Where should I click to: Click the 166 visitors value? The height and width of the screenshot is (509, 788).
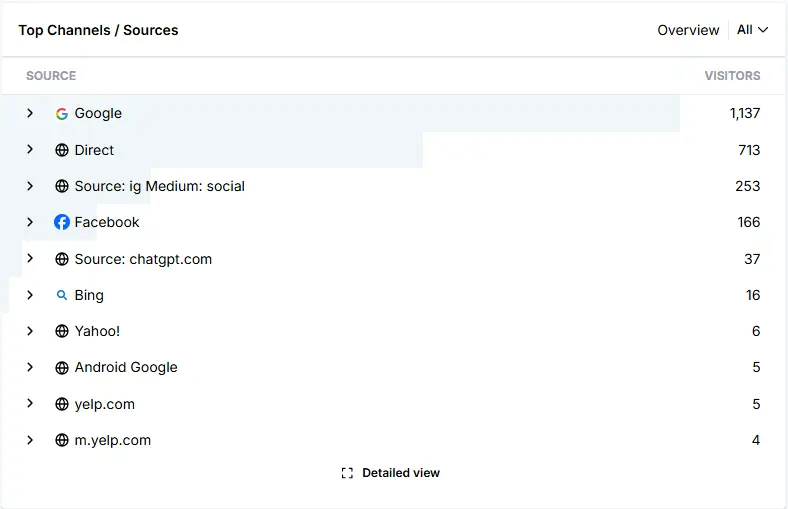tap(749, 222)
